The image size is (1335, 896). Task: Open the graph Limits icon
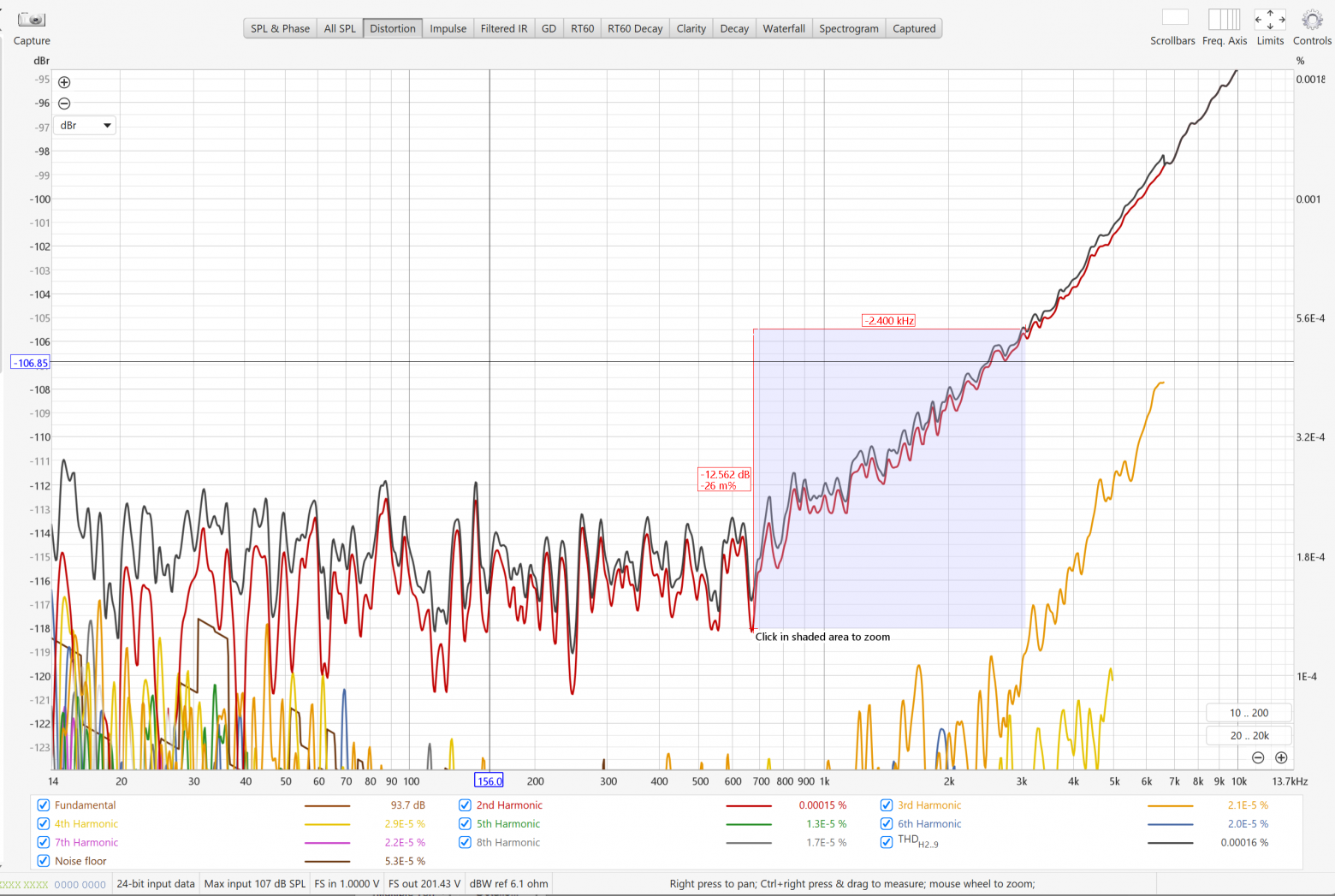(x=1270, y=19)
